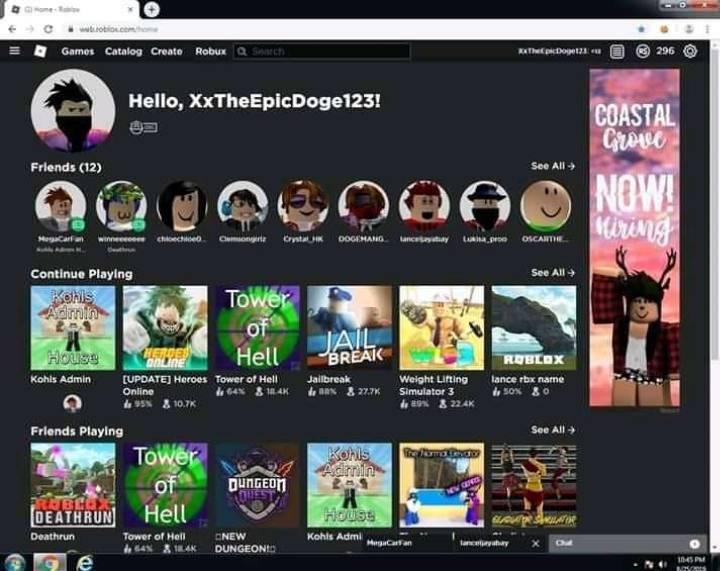Click See All for Friends
This screenshot has height=571, width=720.
tap(553, 166)
